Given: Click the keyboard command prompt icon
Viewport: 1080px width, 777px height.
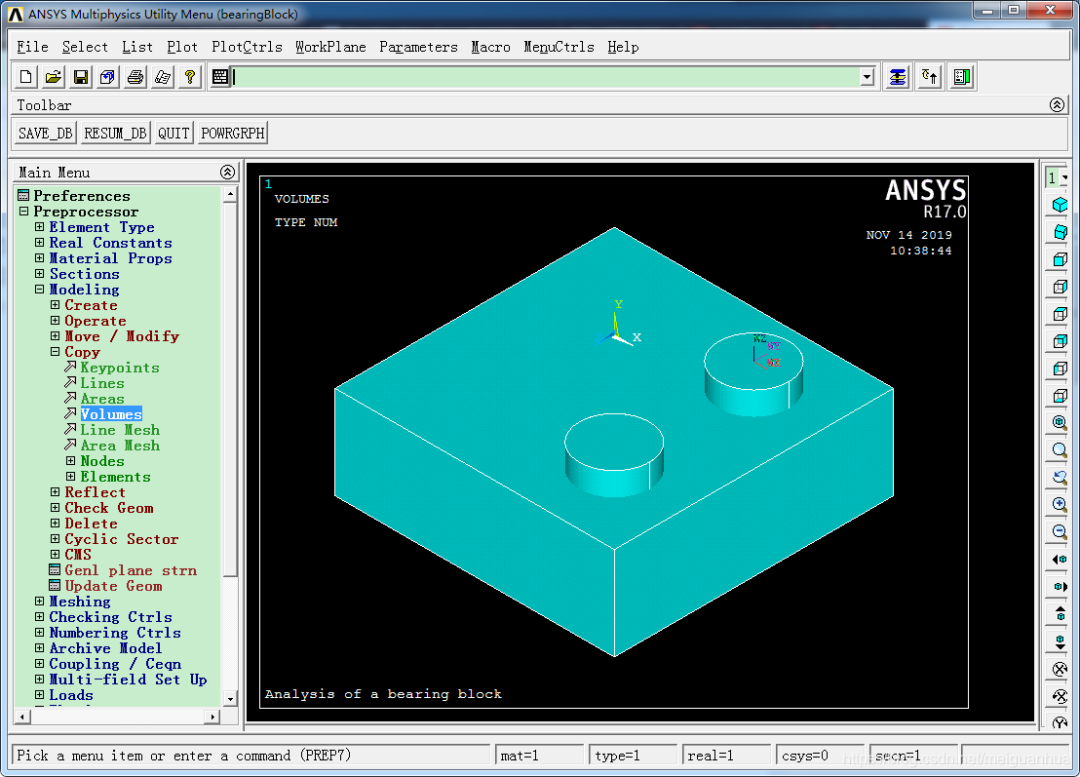Looking at the screenshot, I should (x=220, y=77).
